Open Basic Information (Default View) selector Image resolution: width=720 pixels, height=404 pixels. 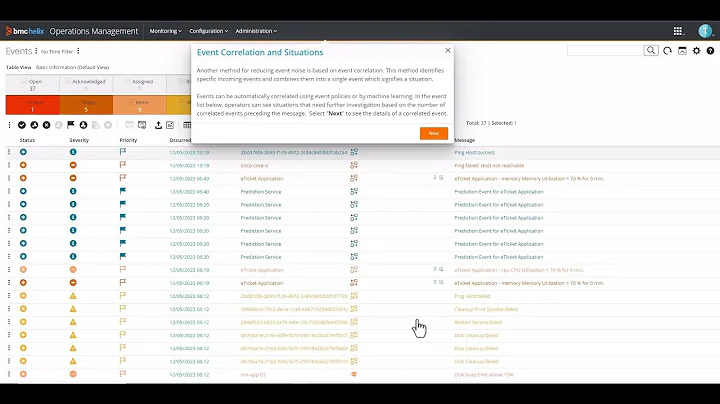tap(72, 67)
